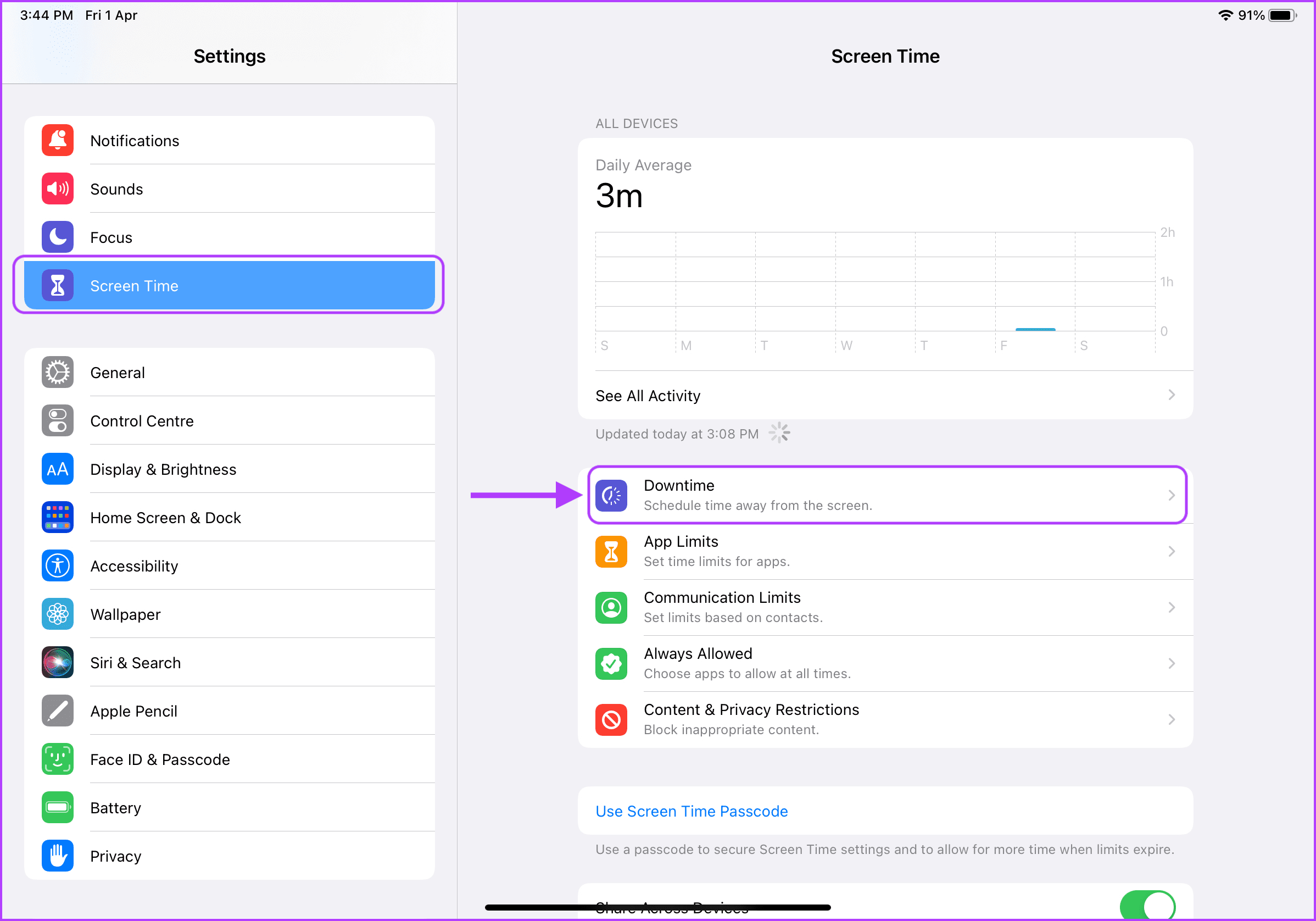Open Siri & Search settings
The height and width of the screenshot is (921, 1316).
click(229, 662)
